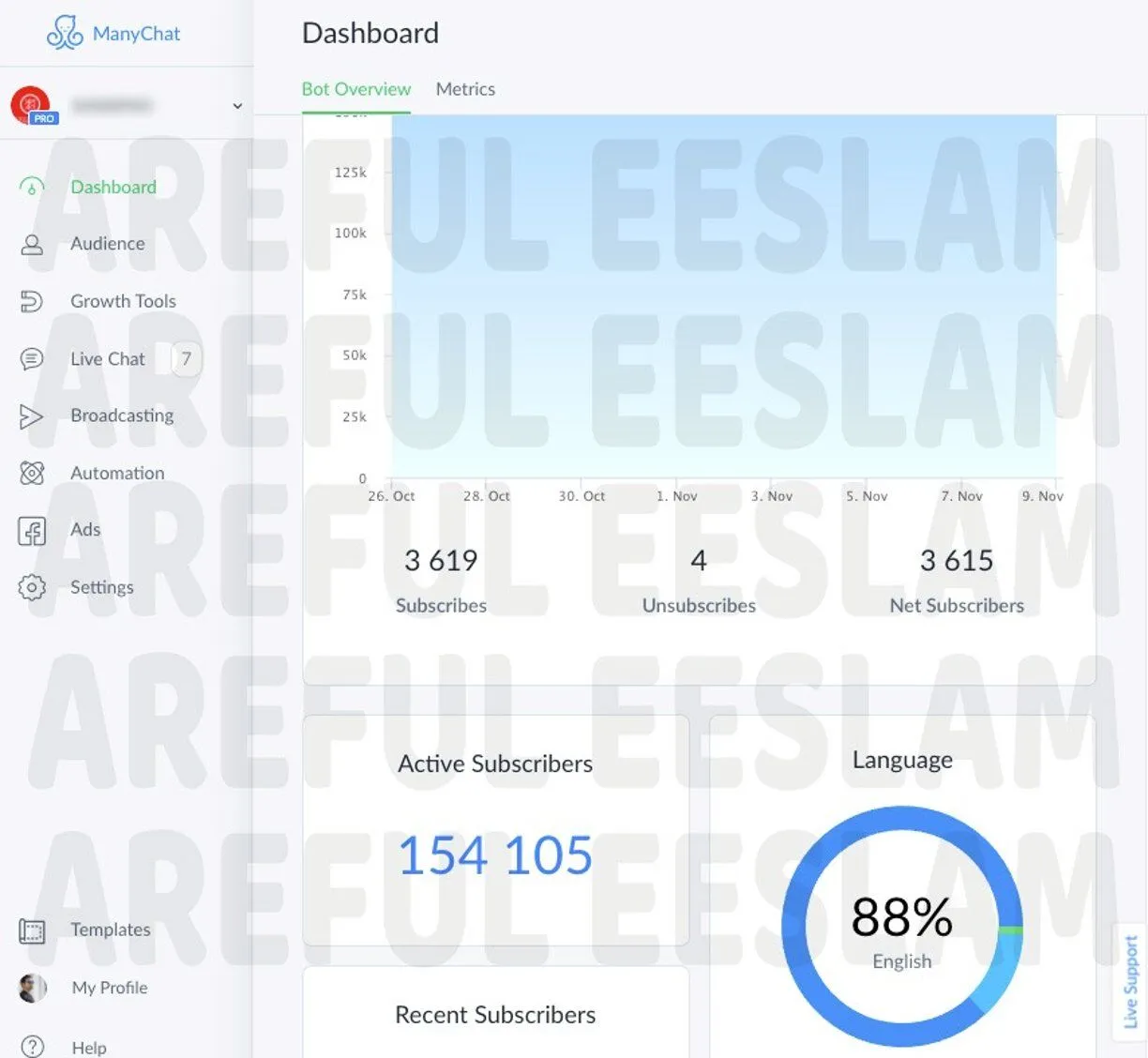Click the 4 Unsubscribes value
1148x1058 pixels.
point(699,560)
